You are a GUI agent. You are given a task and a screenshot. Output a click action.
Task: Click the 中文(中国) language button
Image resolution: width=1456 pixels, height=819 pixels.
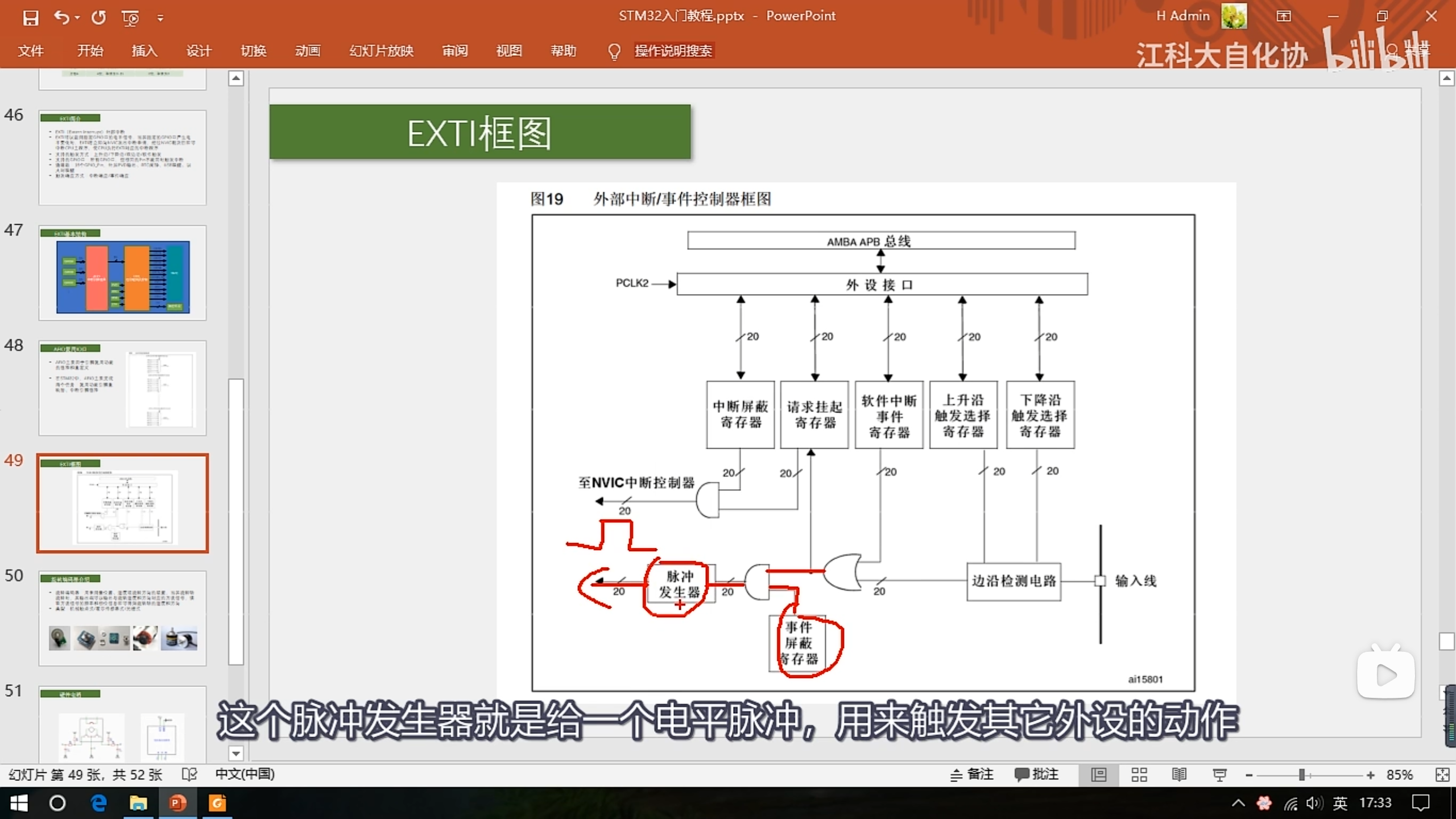coord(245,774)
